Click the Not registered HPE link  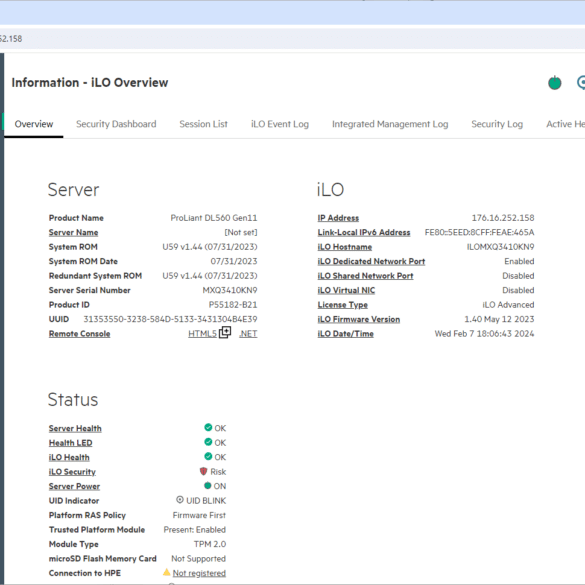pos(199,573)
